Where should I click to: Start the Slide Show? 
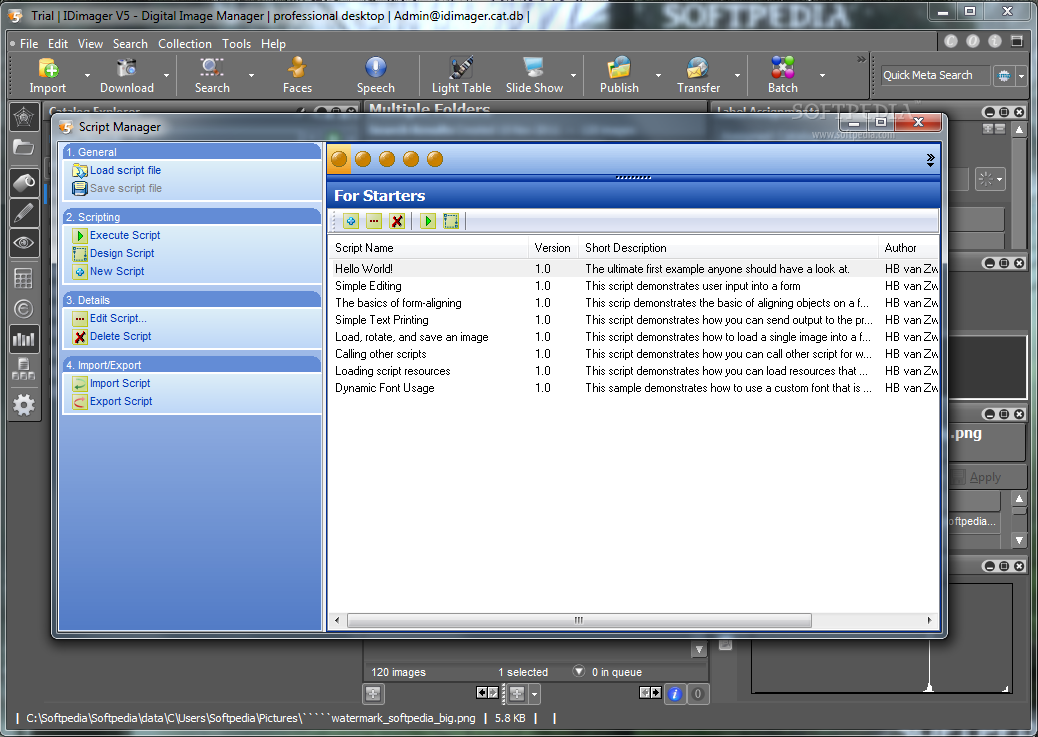coord(534,75)
